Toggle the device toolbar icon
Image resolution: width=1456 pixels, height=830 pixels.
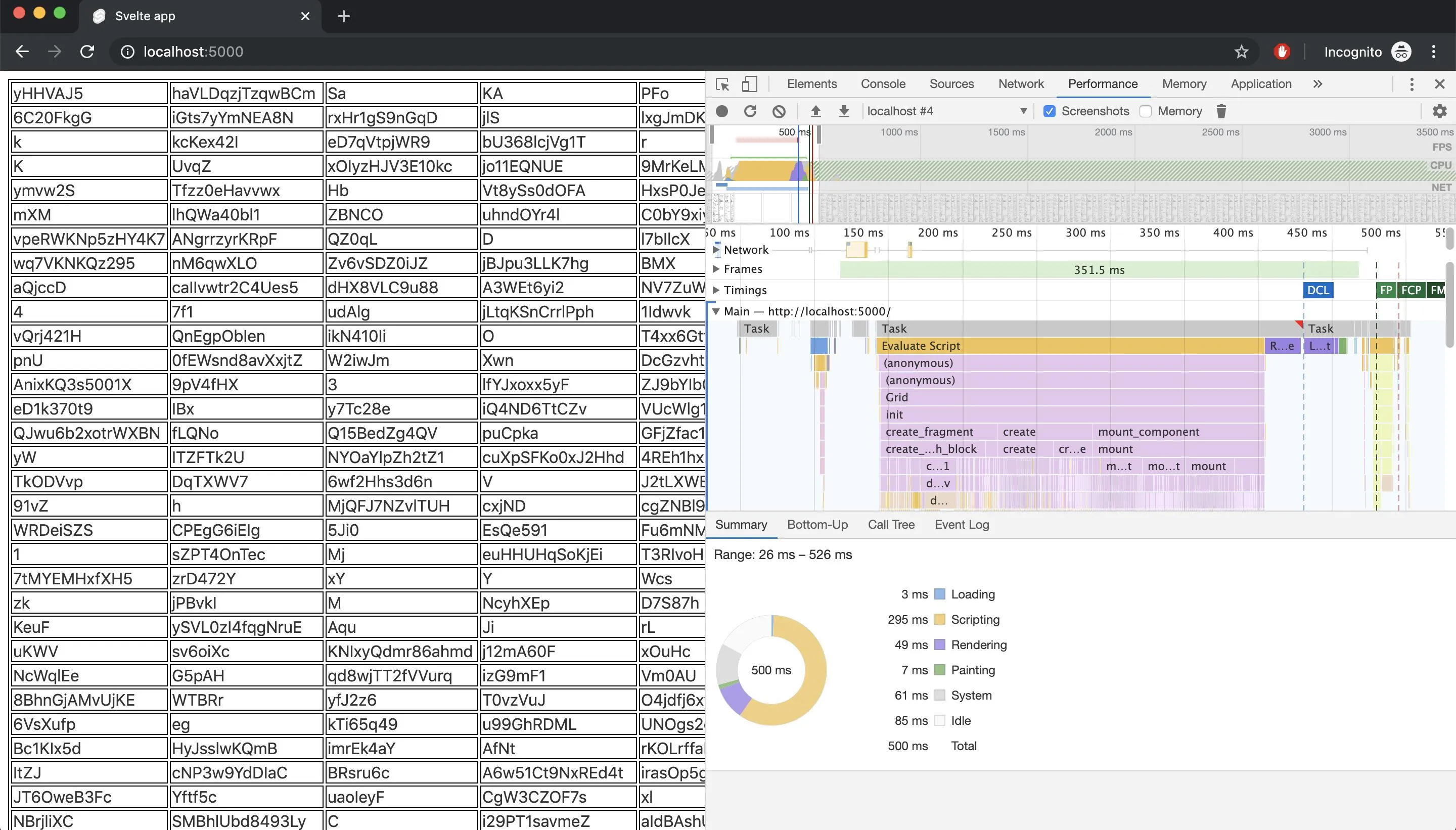749,84
